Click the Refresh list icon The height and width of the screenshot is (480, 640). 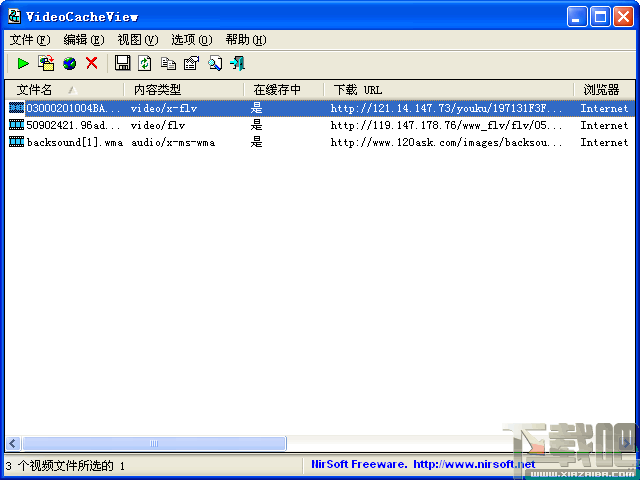pos(144,63)
